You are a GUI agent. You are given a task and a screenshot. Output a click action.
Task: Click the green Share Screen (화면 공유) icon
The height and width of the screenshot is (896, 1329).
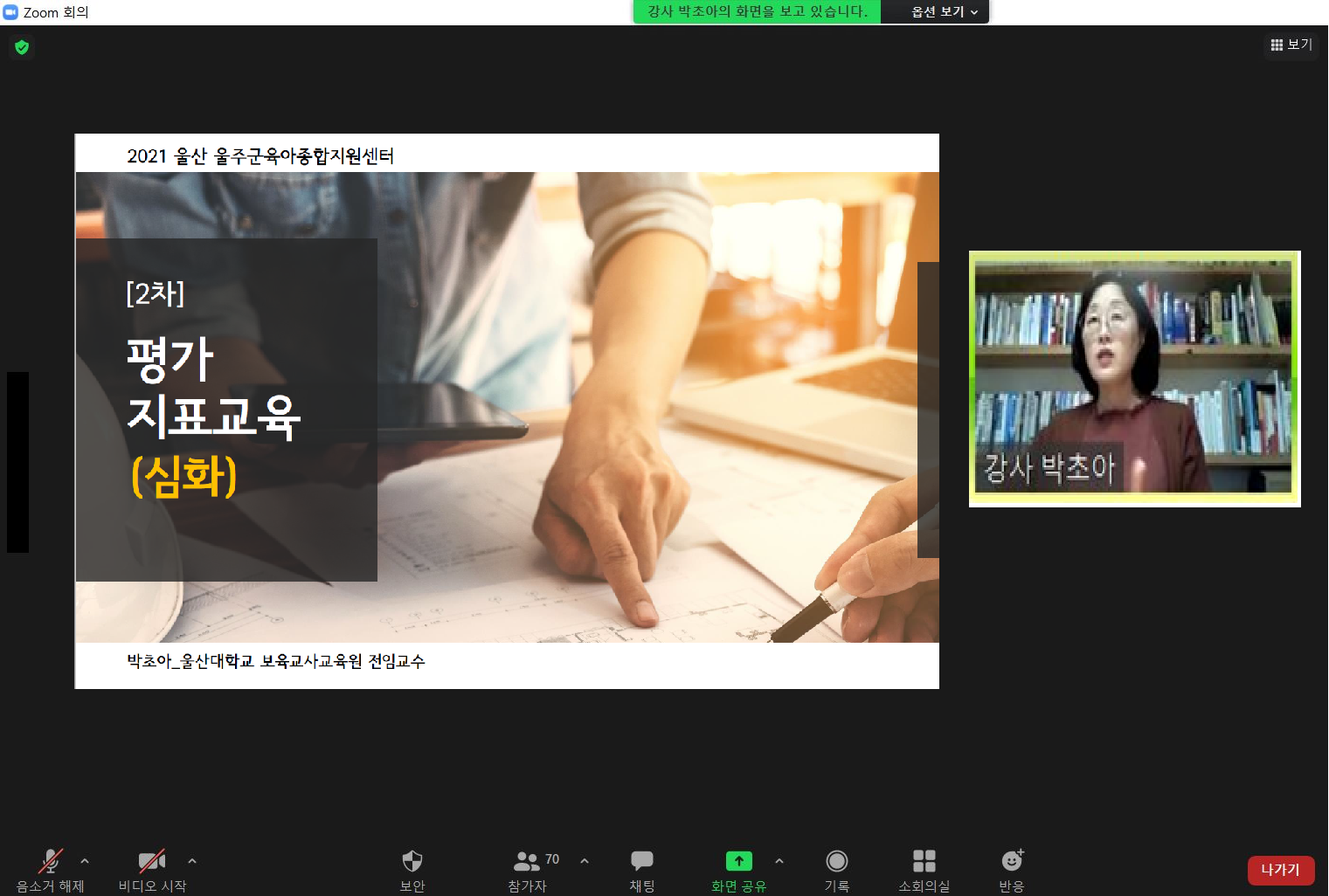coord(739,861)
